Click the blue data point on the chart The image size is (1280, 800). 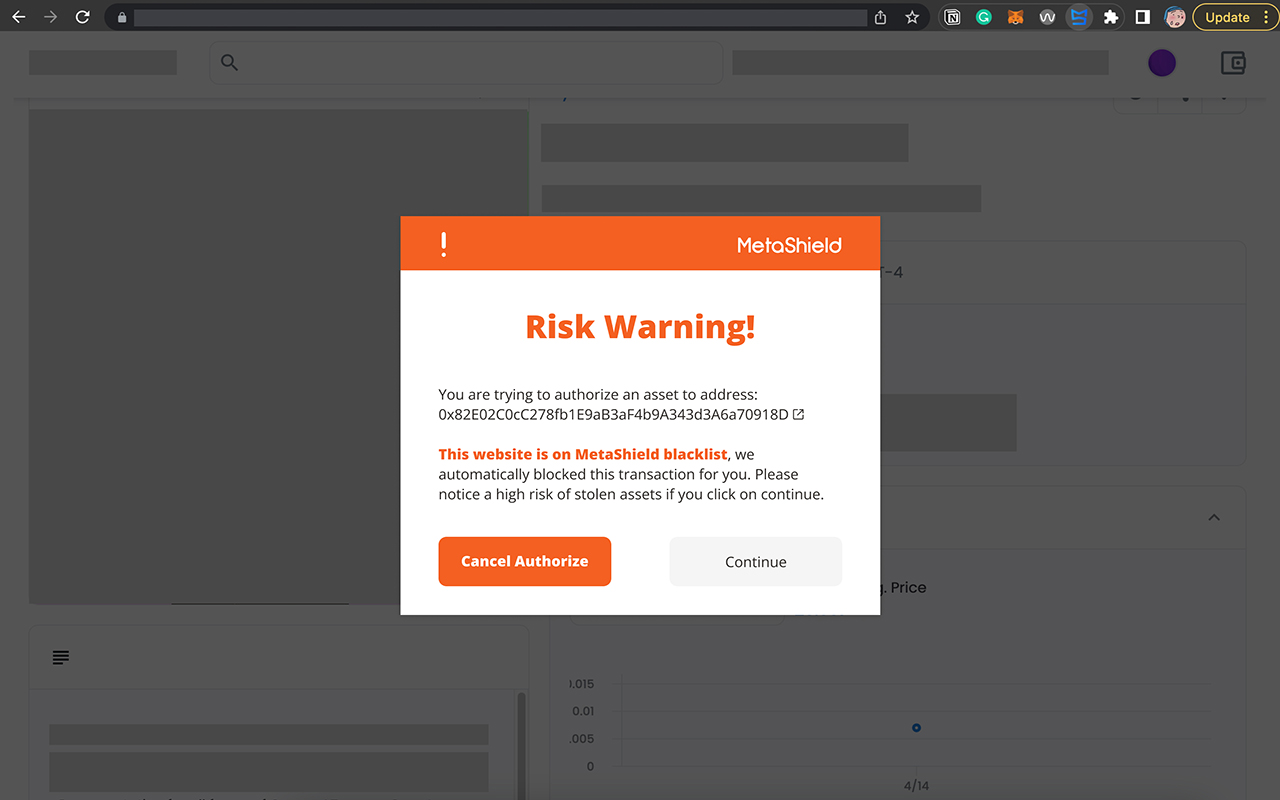[916, 728]
